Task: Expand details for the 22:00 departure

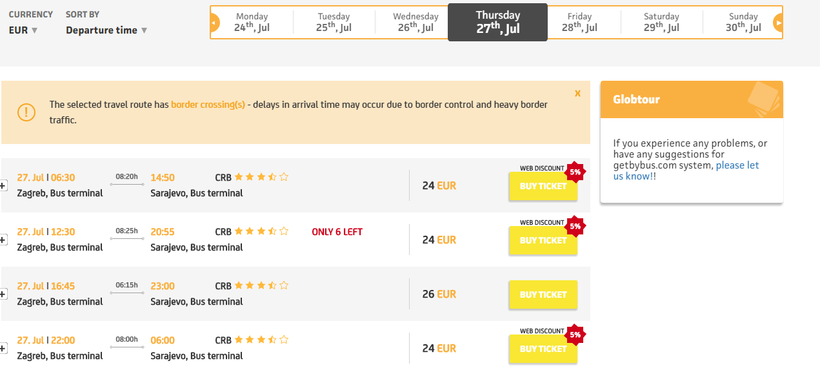Action: click(3, 349)
